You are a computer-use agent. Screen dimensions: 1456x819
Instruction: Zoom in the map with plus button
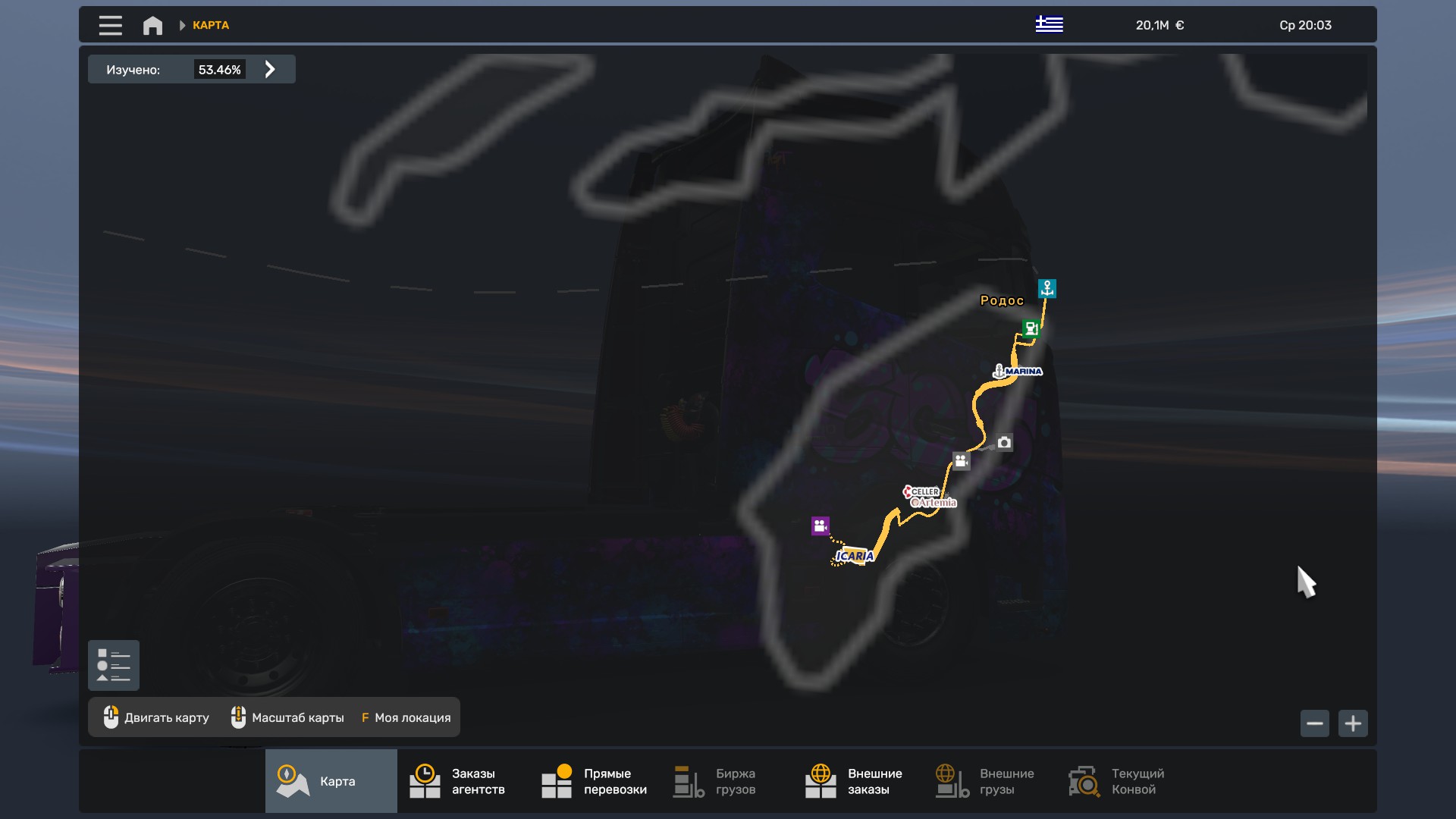tap(1353, 723)
